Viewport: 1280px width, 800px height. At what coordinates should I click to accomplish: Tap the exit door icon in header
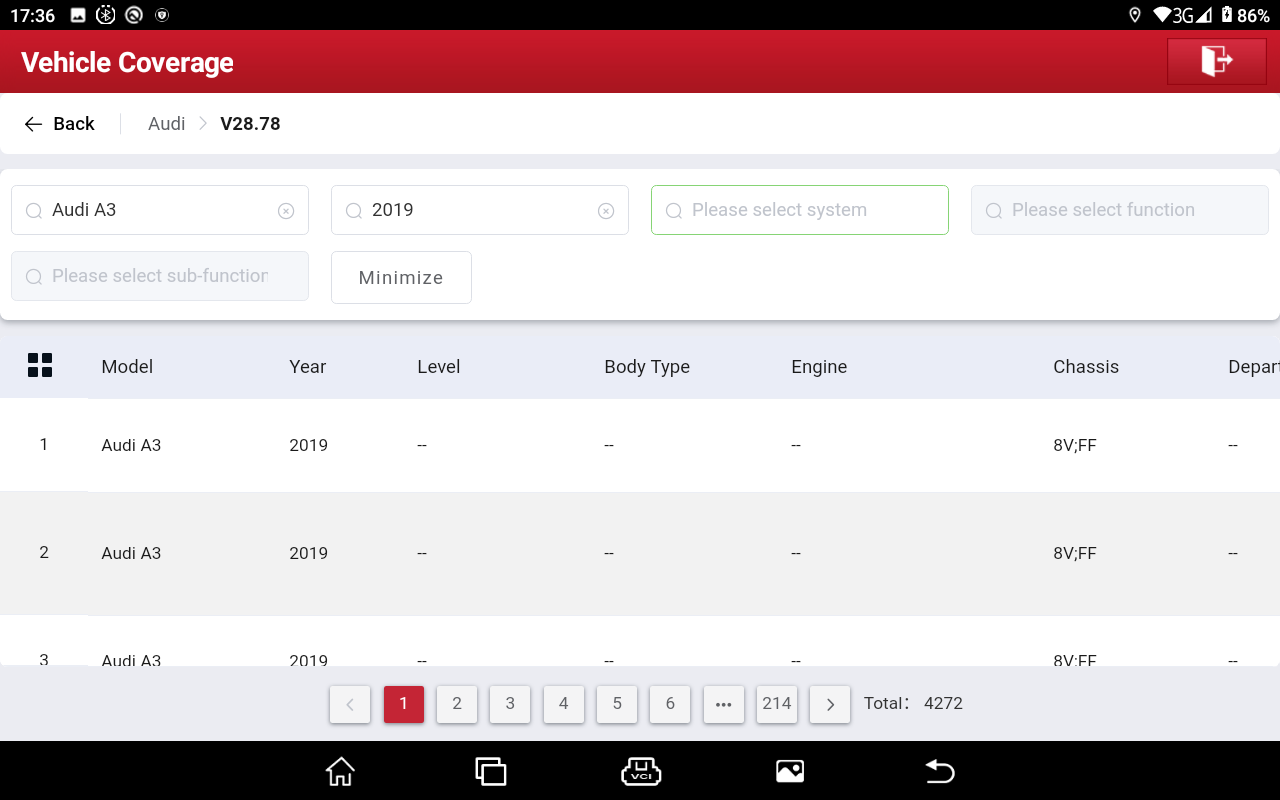[x=1216, y=61]
